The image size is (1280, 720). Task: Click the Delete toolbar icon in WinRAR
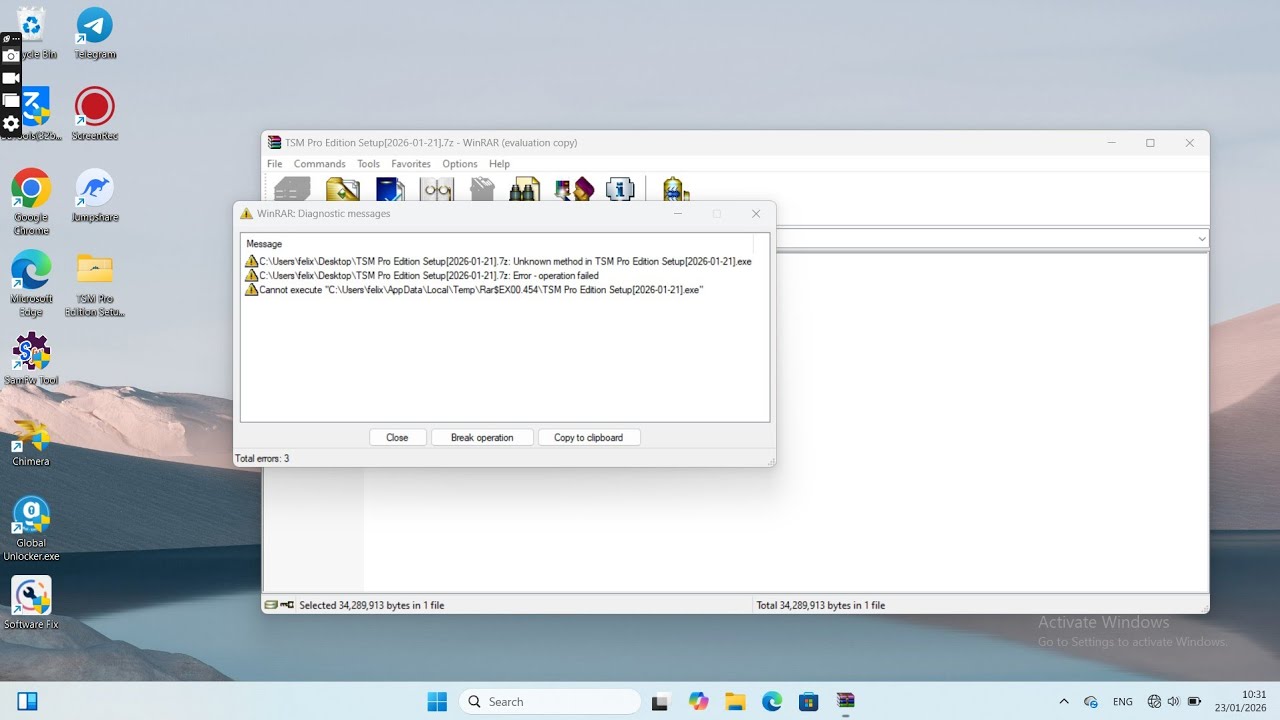point(483,189)
